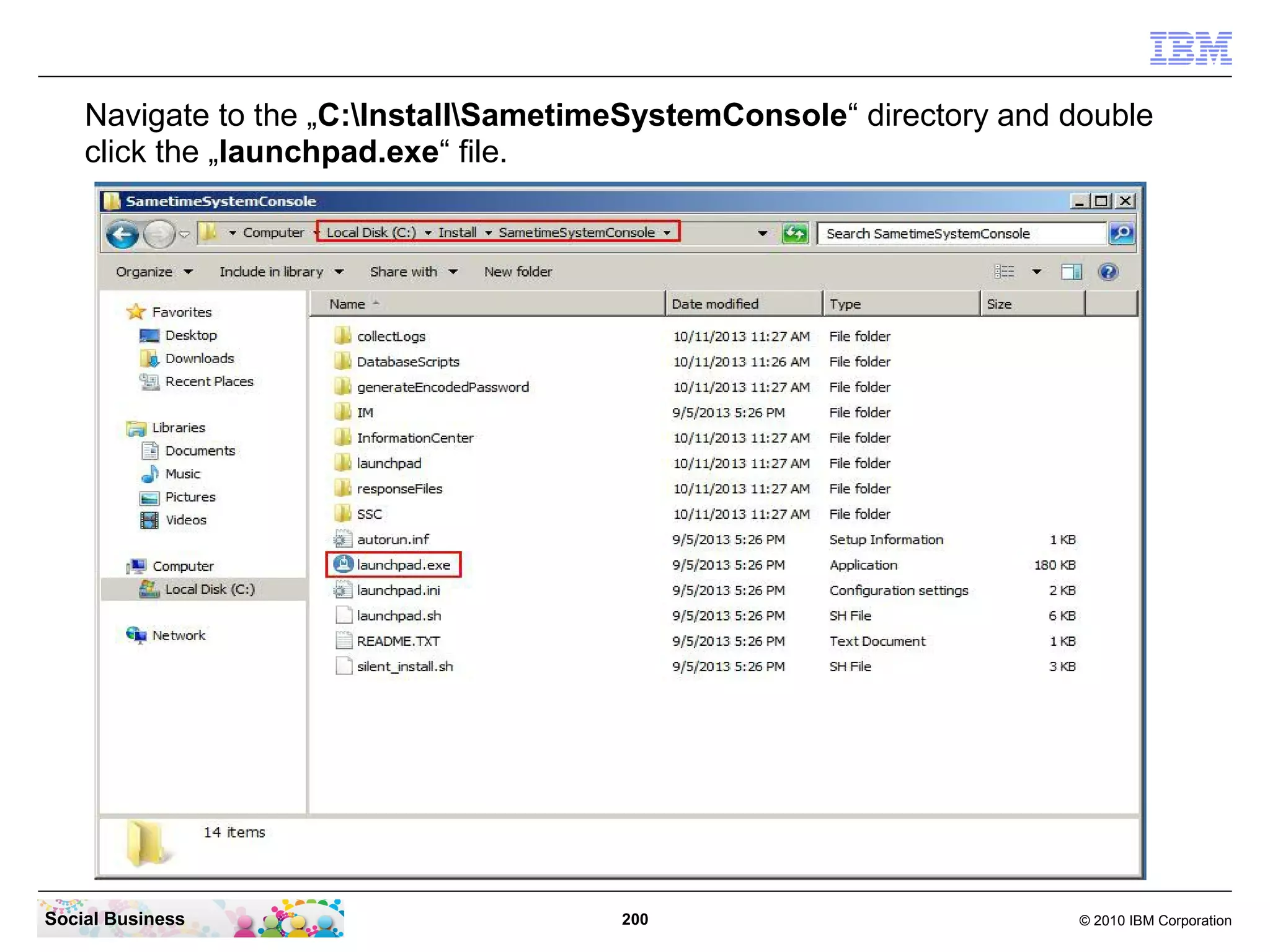Expand dropdown arrow after Install breadcrumb
The width and height of the screenshot is (1270, 952).
(x=489, y=233)
